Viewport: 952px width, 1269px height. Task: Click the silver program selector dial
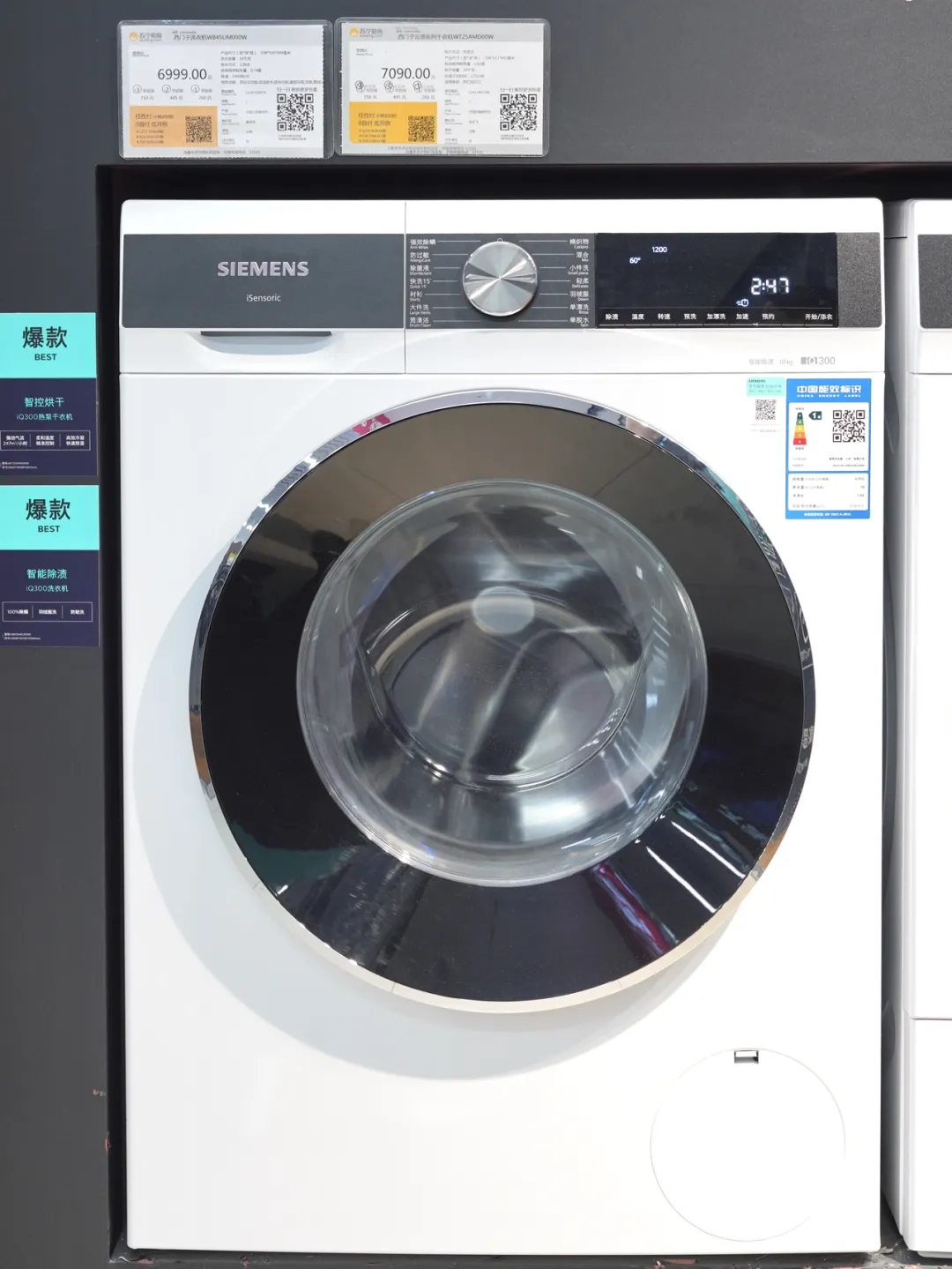pyautogui.click(x=500, y=279)
